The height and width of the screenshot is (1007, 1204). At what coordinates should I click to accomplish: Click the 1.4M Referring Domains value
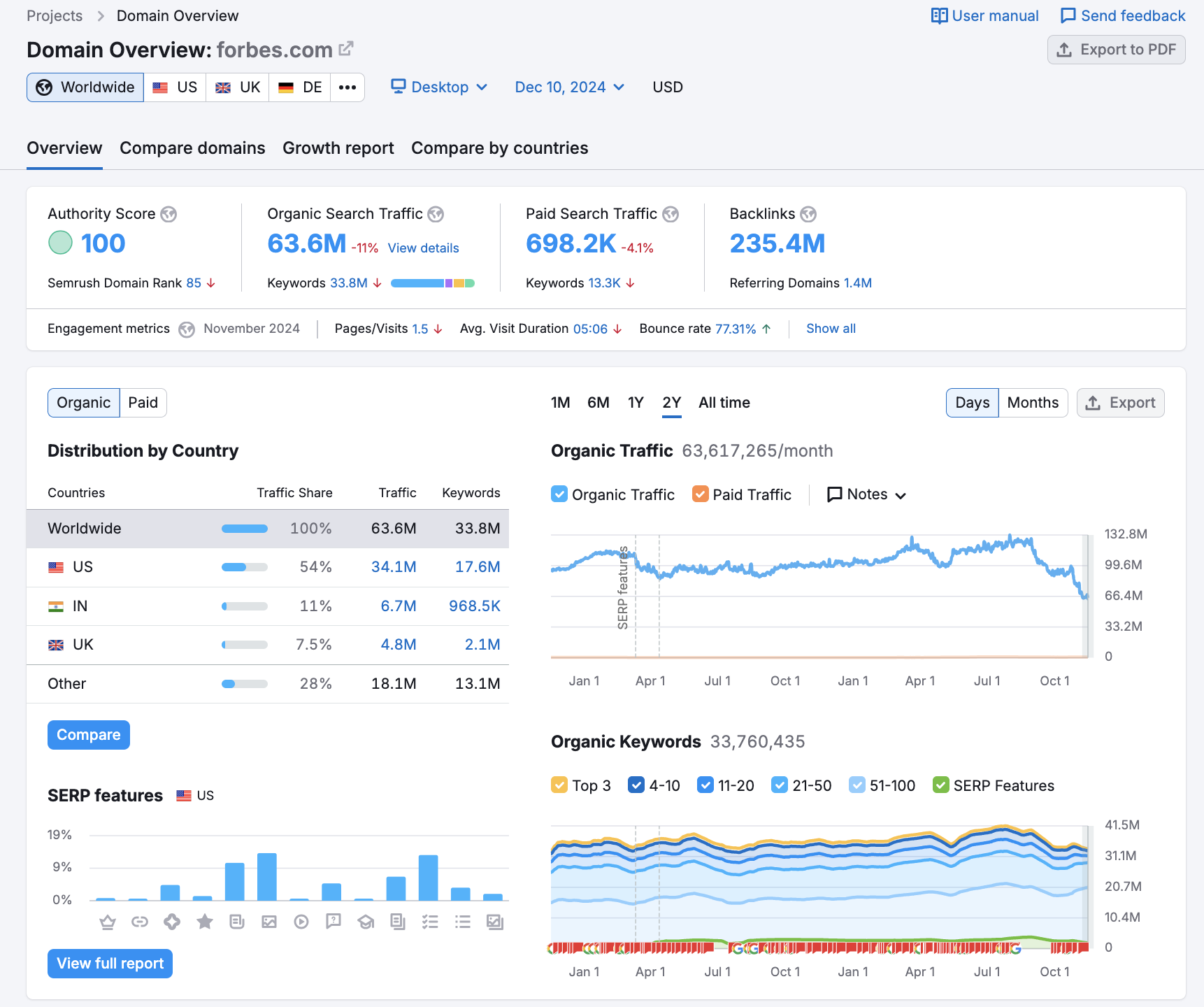858,283
